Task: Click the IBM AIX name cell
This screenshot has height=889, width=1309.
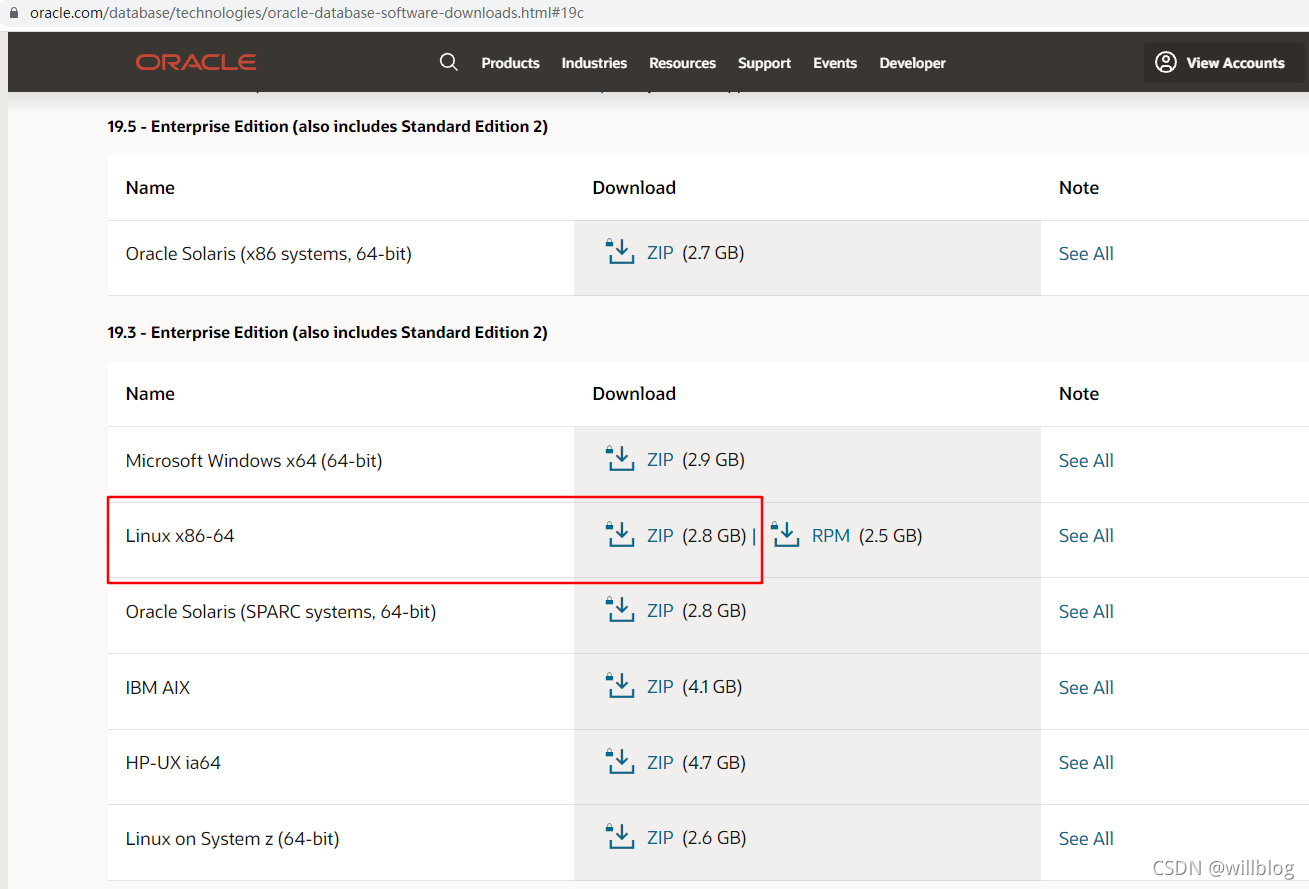Action: tap(341, 691)
